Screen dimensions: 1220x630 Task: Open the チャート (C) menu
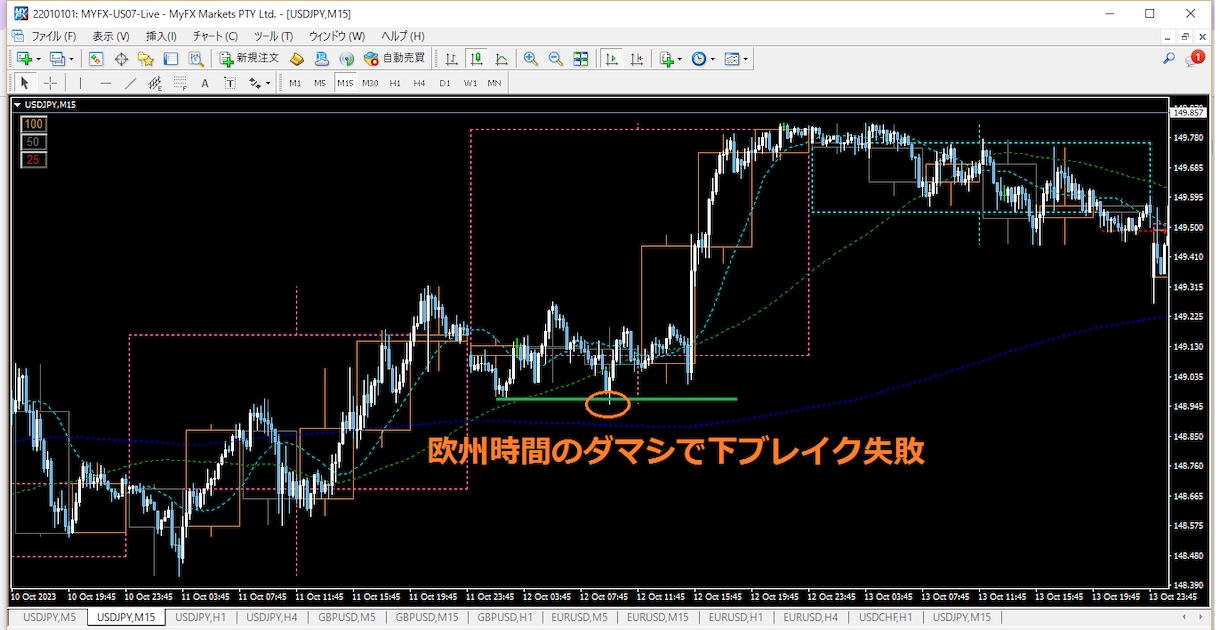(215, 36)
